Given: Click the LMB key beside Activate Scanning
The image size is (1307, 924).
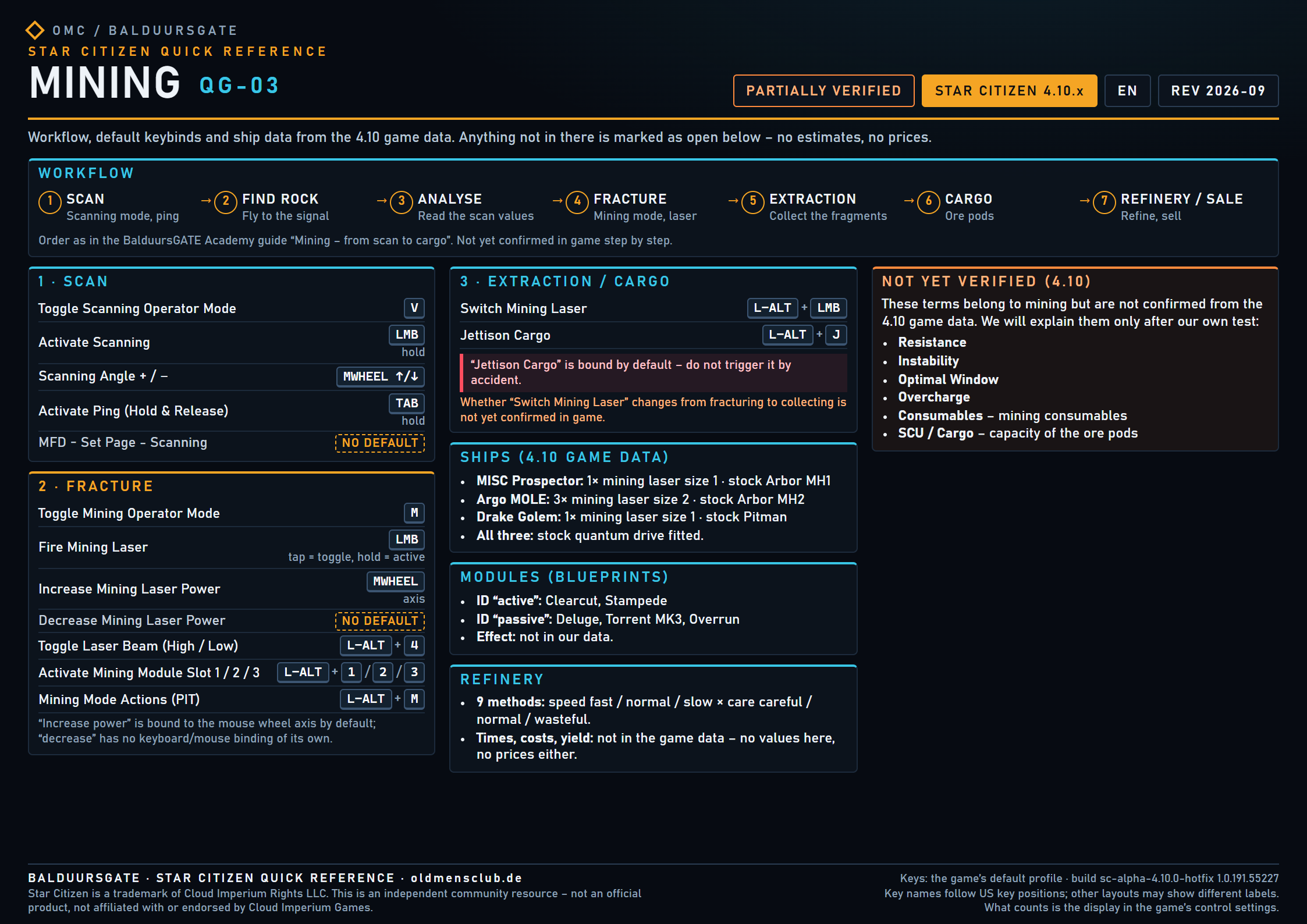Looking at the screenshot, I should click(x=407, y=335).
